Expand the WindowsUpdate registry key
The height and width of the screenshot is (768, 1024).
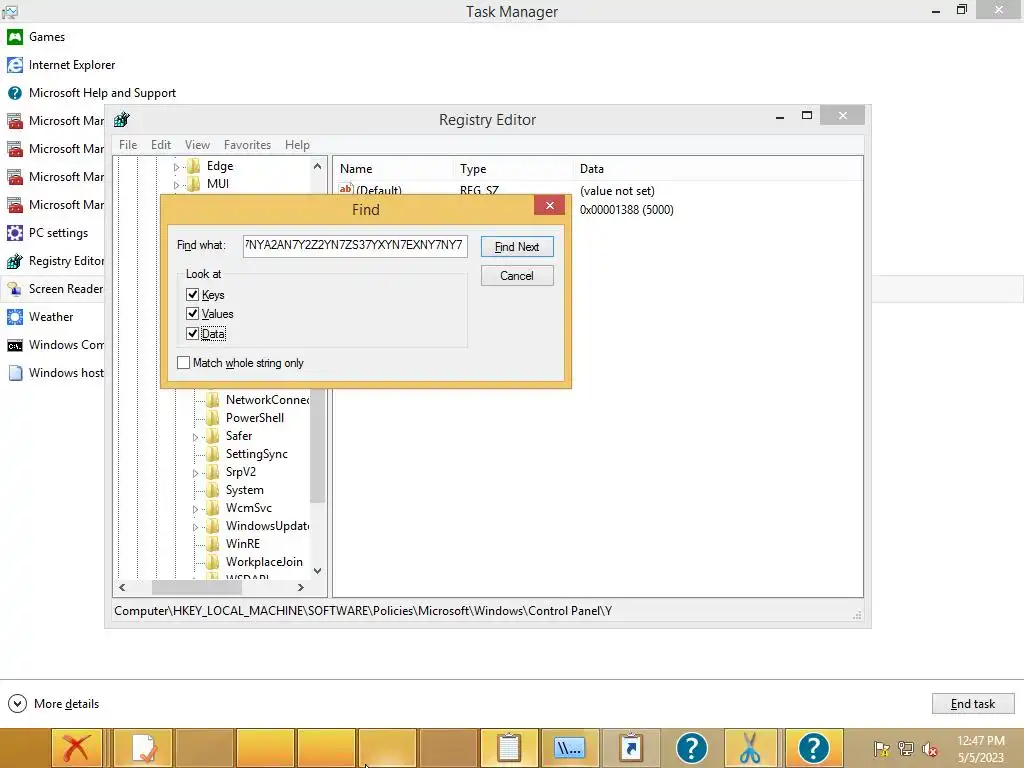tap(195, 527)
